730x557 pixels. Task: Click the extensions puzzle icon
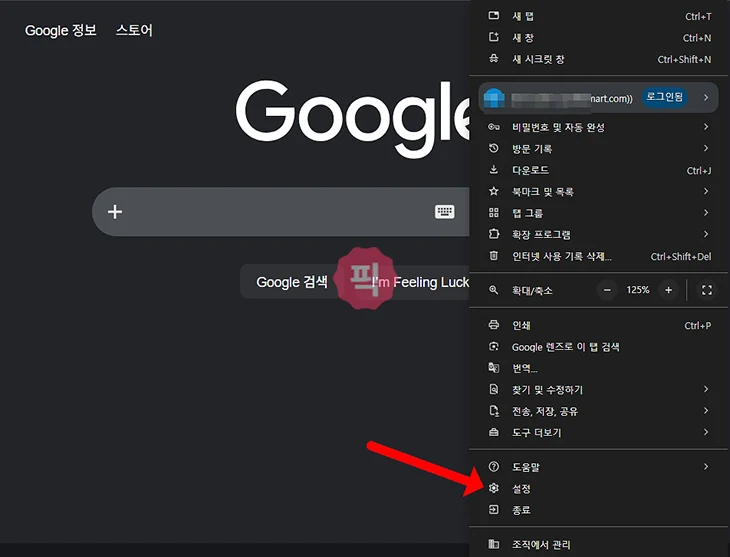point(493,234)
